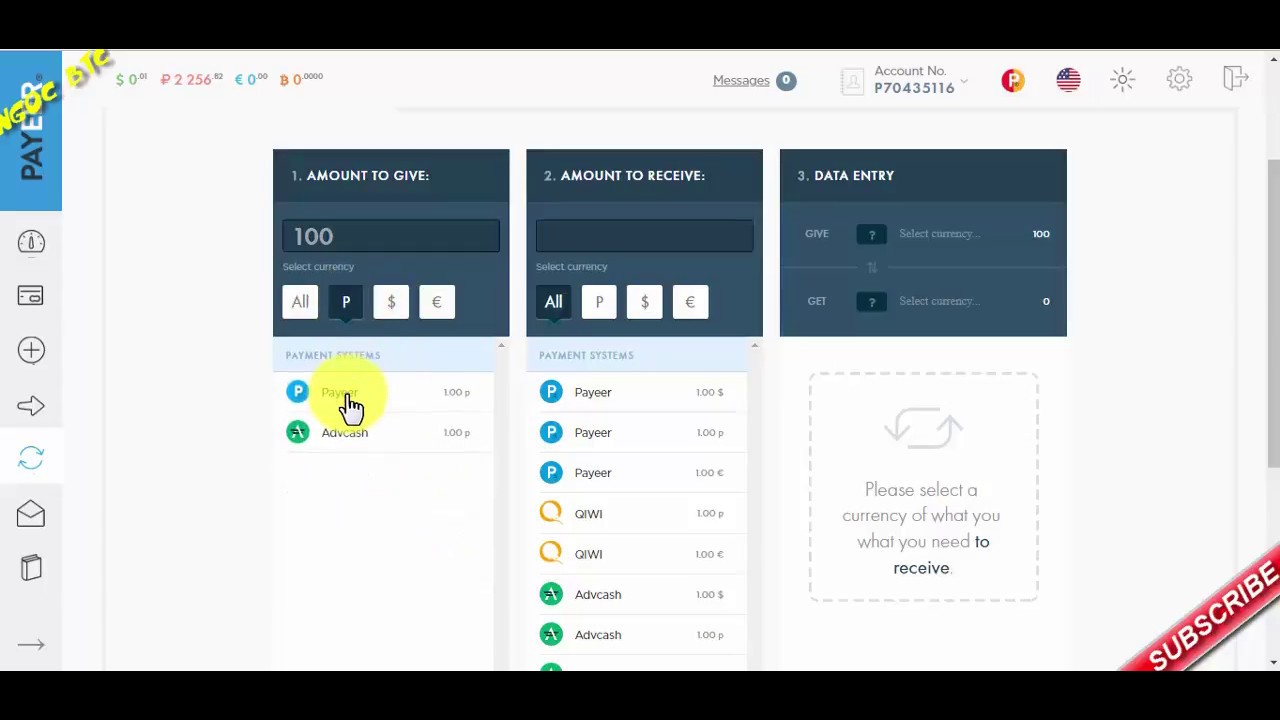Change language via the US flag icon
Viewport: 1280px width, 720px height.
coord(1068,80)
